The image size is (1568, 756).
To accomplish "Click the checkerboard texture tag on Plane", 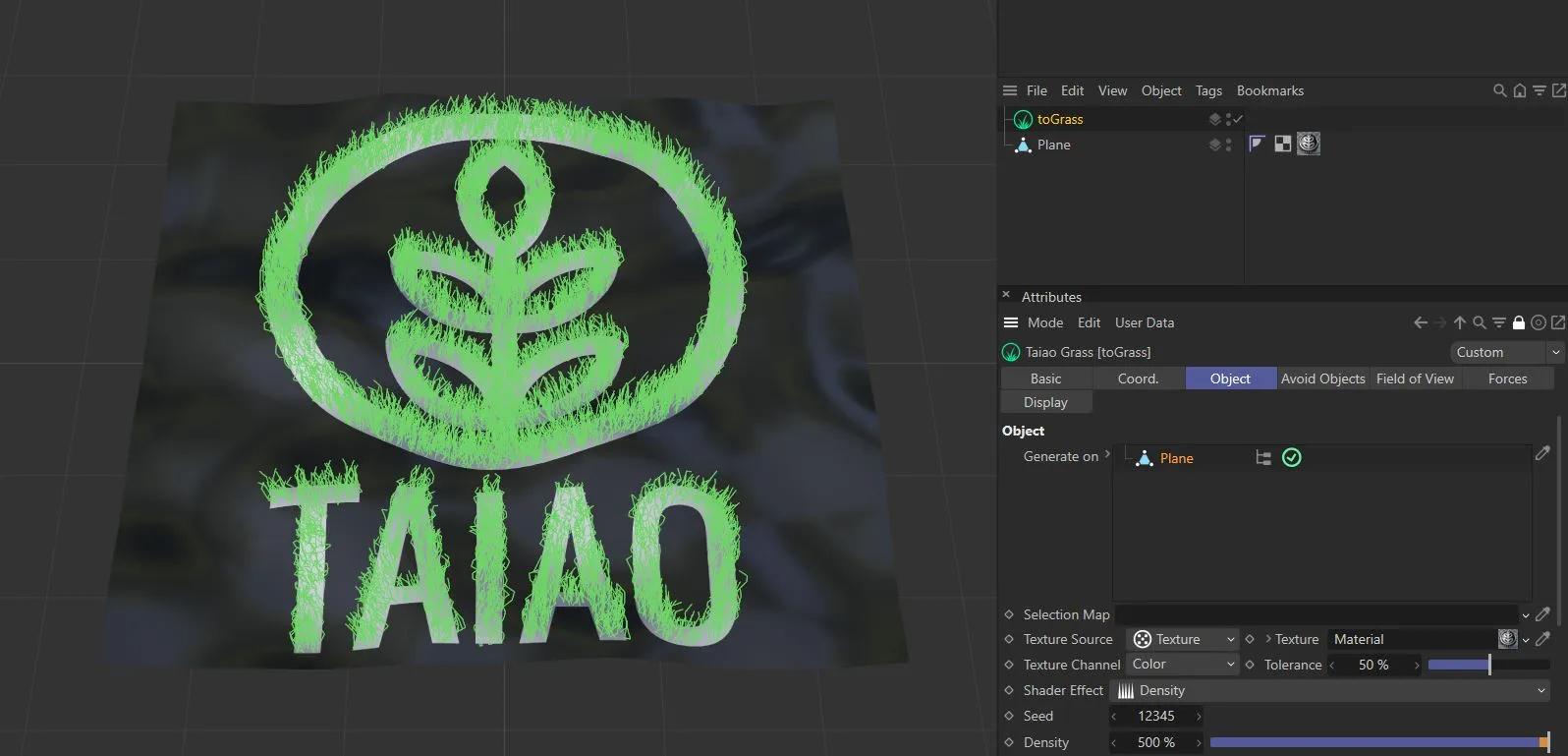I will (1282, 145).
